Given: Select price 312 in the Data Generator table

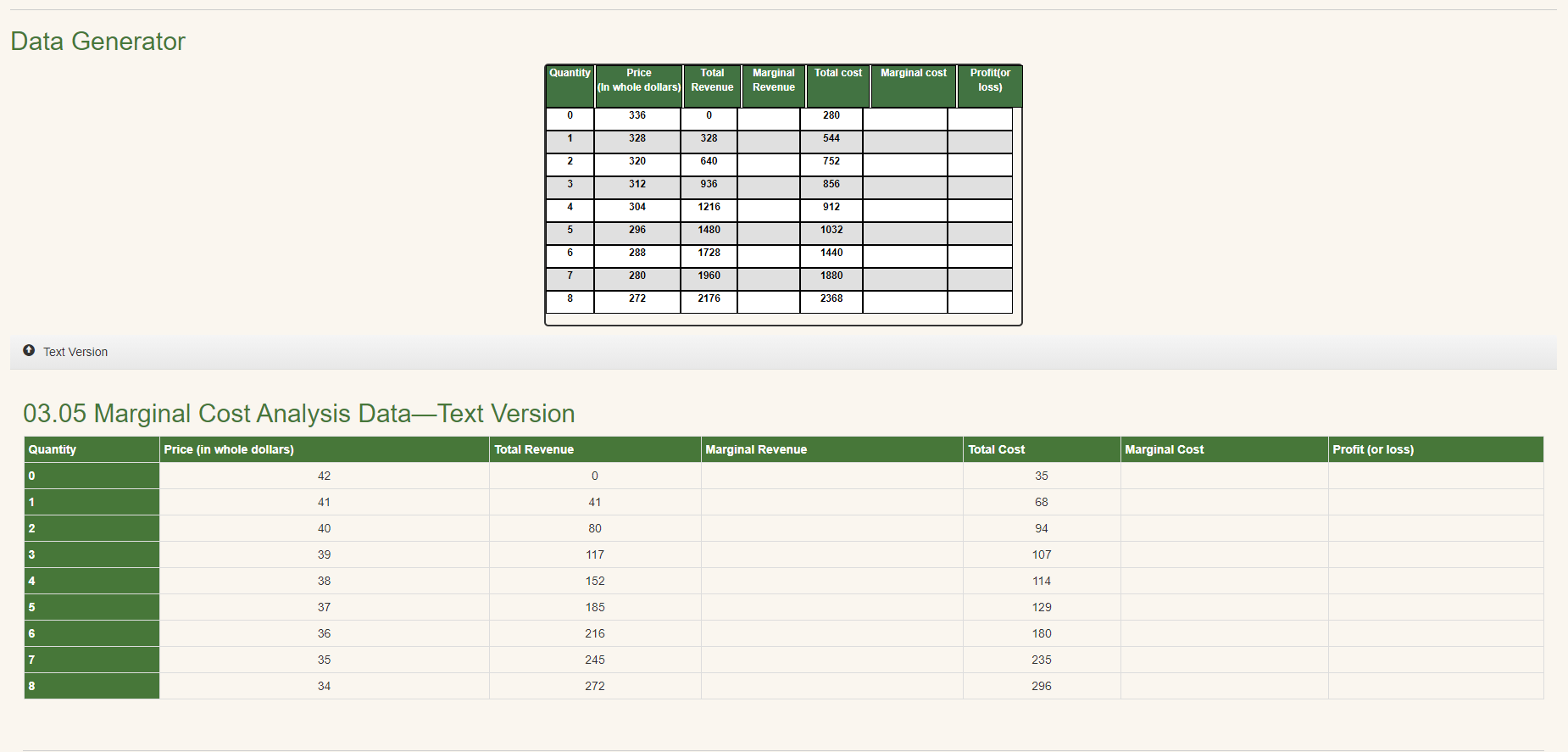Looking at the screenshot, I should coord(637,184).
